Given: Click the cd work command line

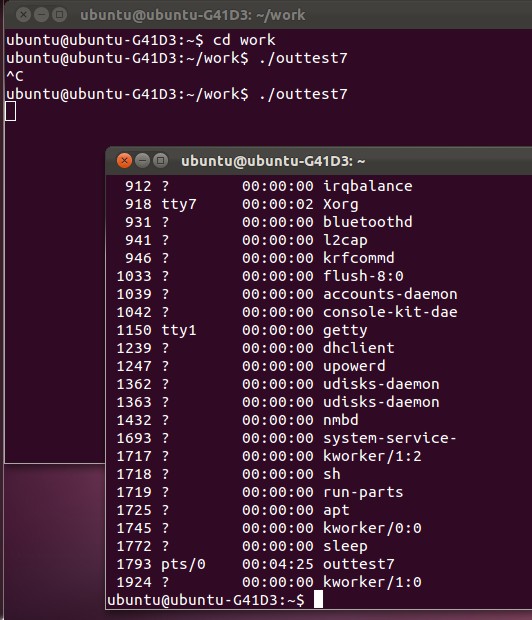Looking at the screenshot, I should [140, 40].
